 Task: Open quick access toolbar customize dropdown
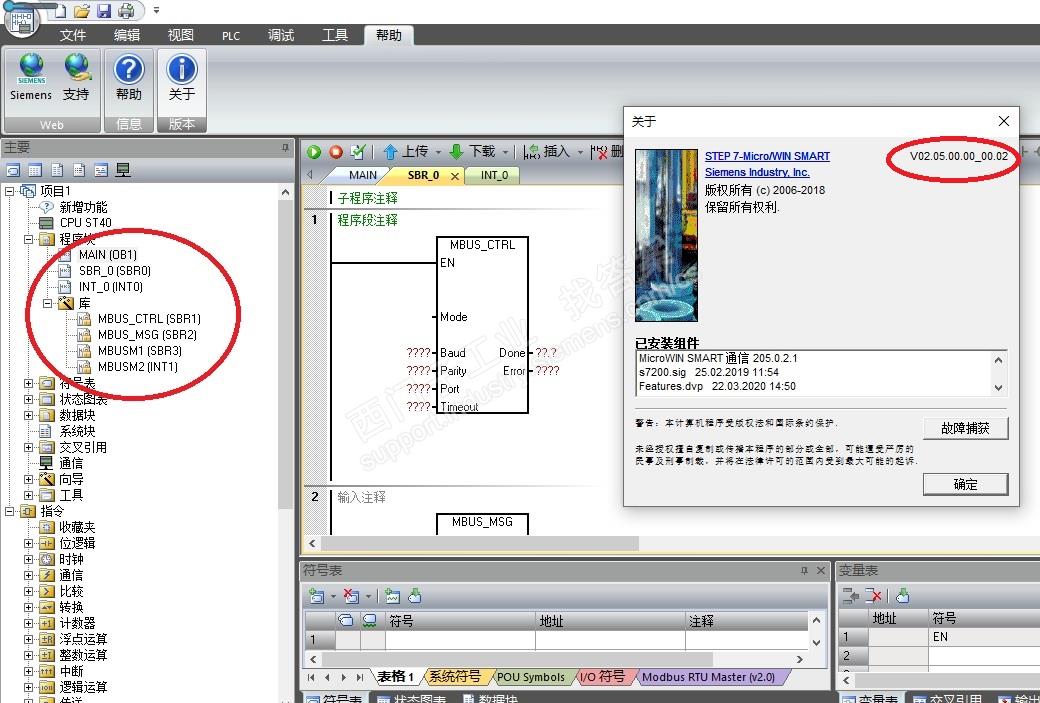pyautogui.click(x=157, y=10)
